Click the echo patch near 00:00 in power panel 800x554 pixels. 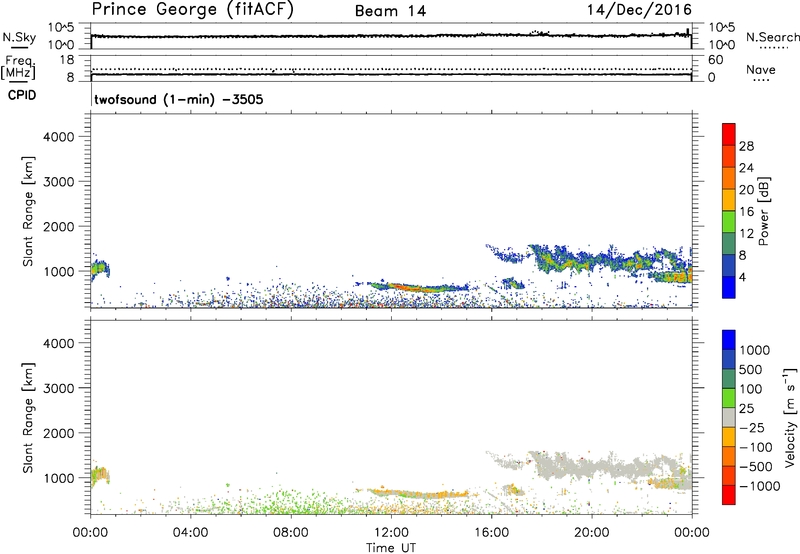[x=100, y=268]
